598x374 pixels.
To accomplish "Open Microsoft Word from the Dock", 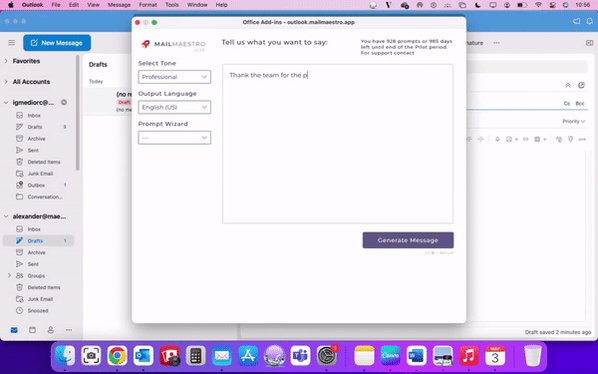I will (x=416, y=356).
